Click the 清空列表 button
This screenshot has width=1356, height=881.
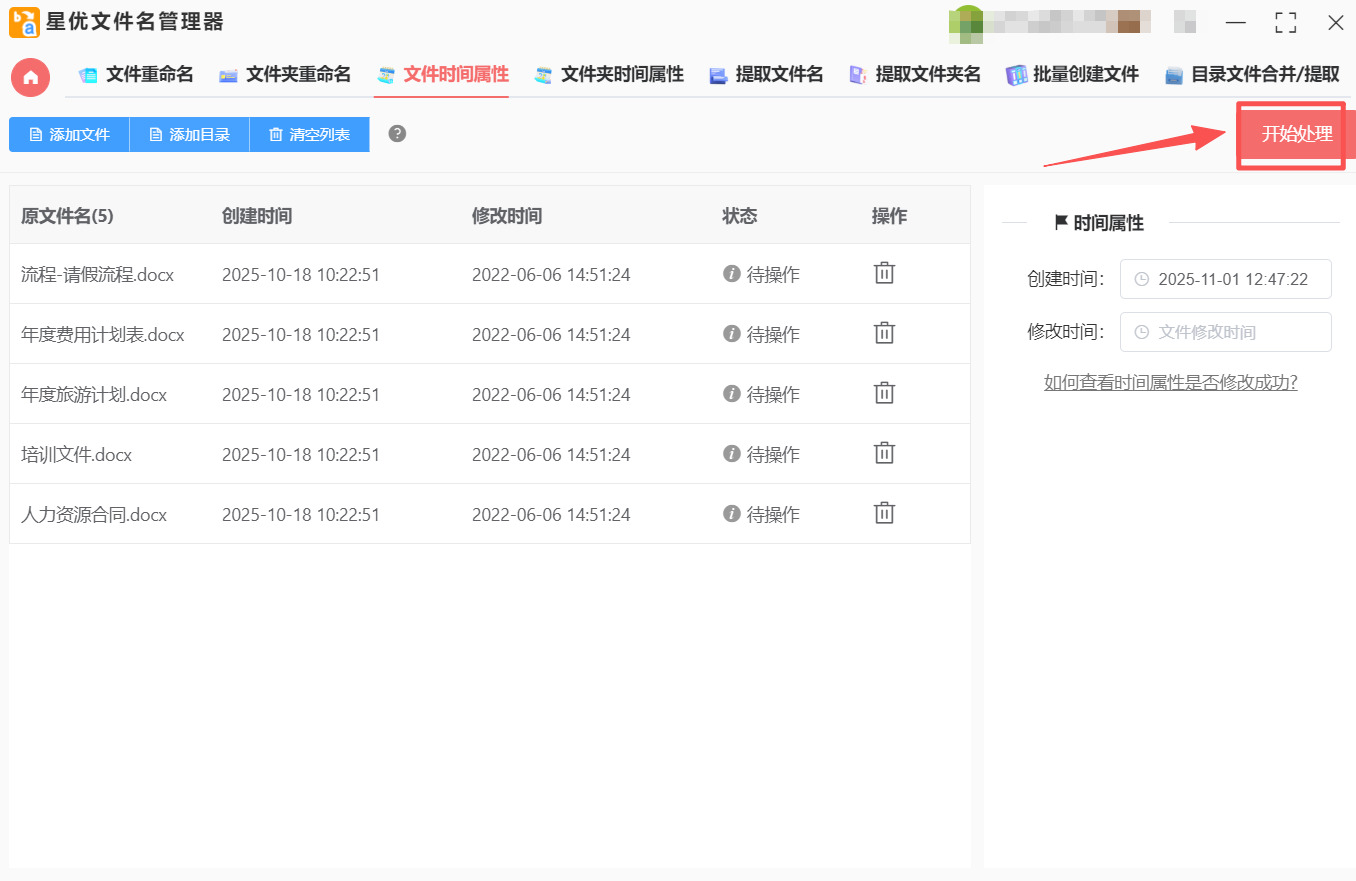(x=309, y=134)
